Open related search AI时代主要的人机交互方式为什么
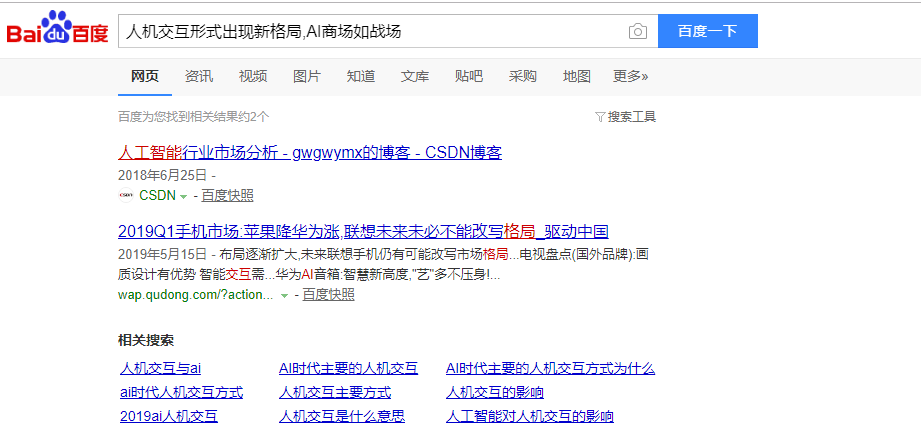Viewport: 921px width, 448px height. pos(550,369)
